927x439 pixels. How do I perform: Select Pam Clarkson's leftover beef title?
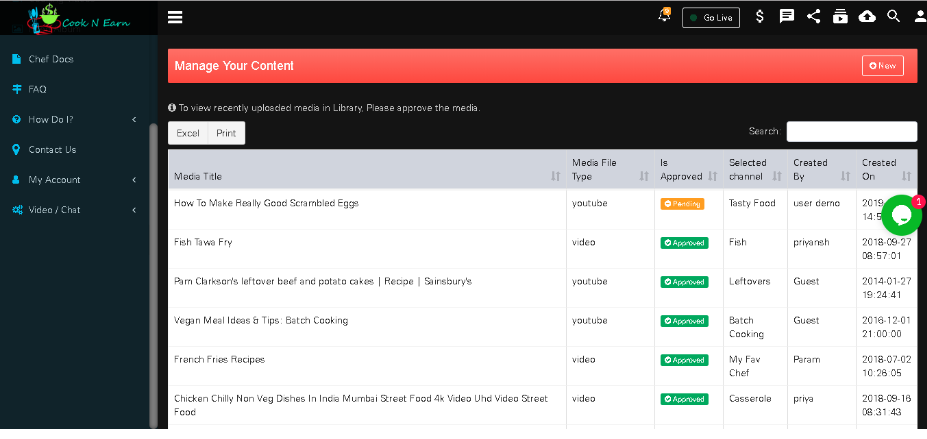(x=323, y=281)
